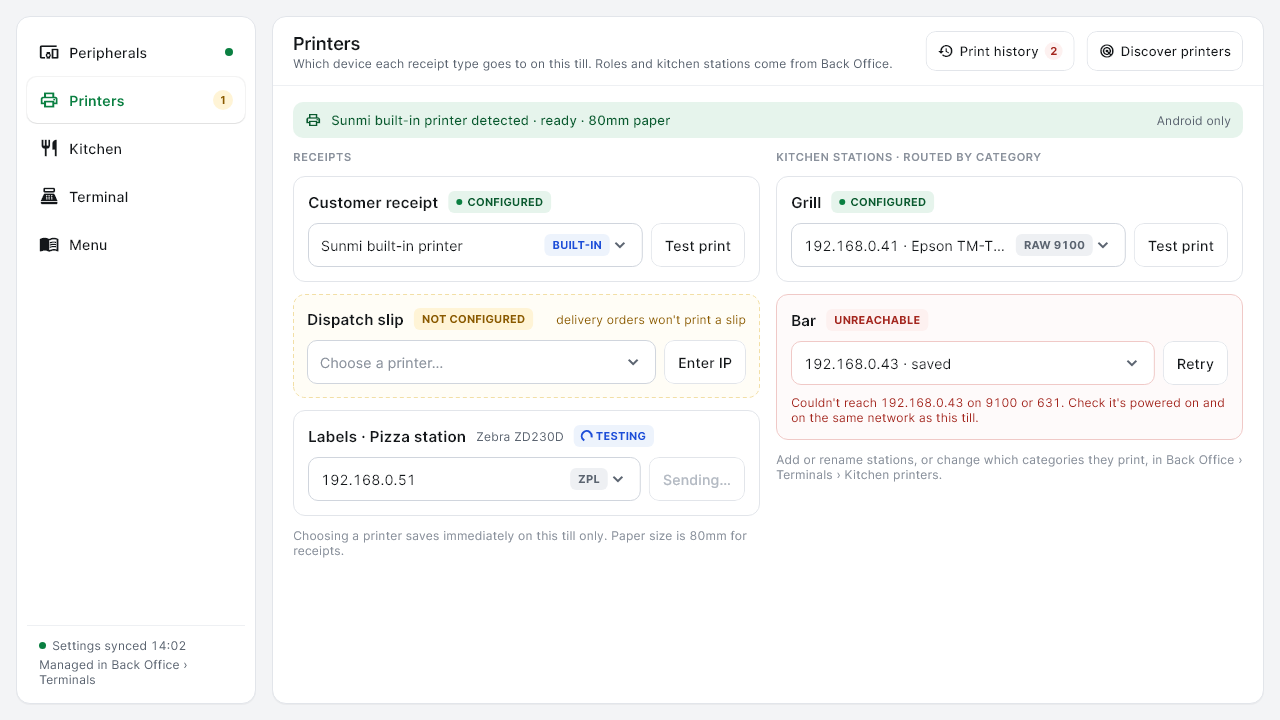Click Customer receipt CONFIGURED status badge
This screenshot has height=720, width=1280.
[499, 202]
